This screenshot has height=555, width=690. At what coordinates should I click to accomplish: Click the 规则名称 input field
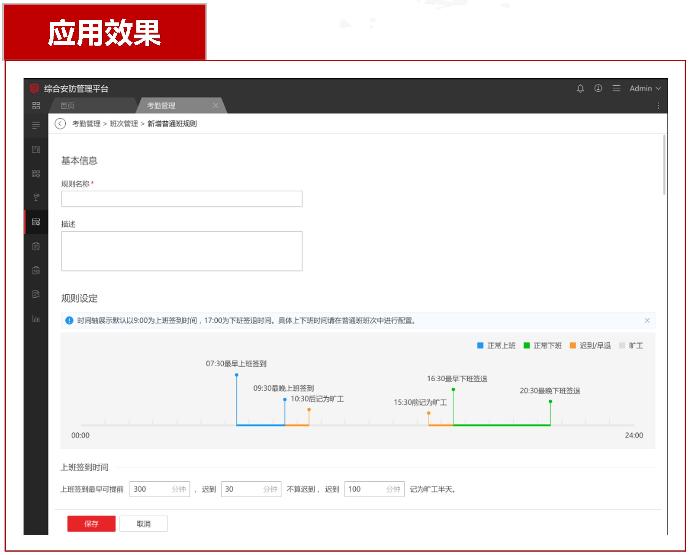(x=181, y=199)
